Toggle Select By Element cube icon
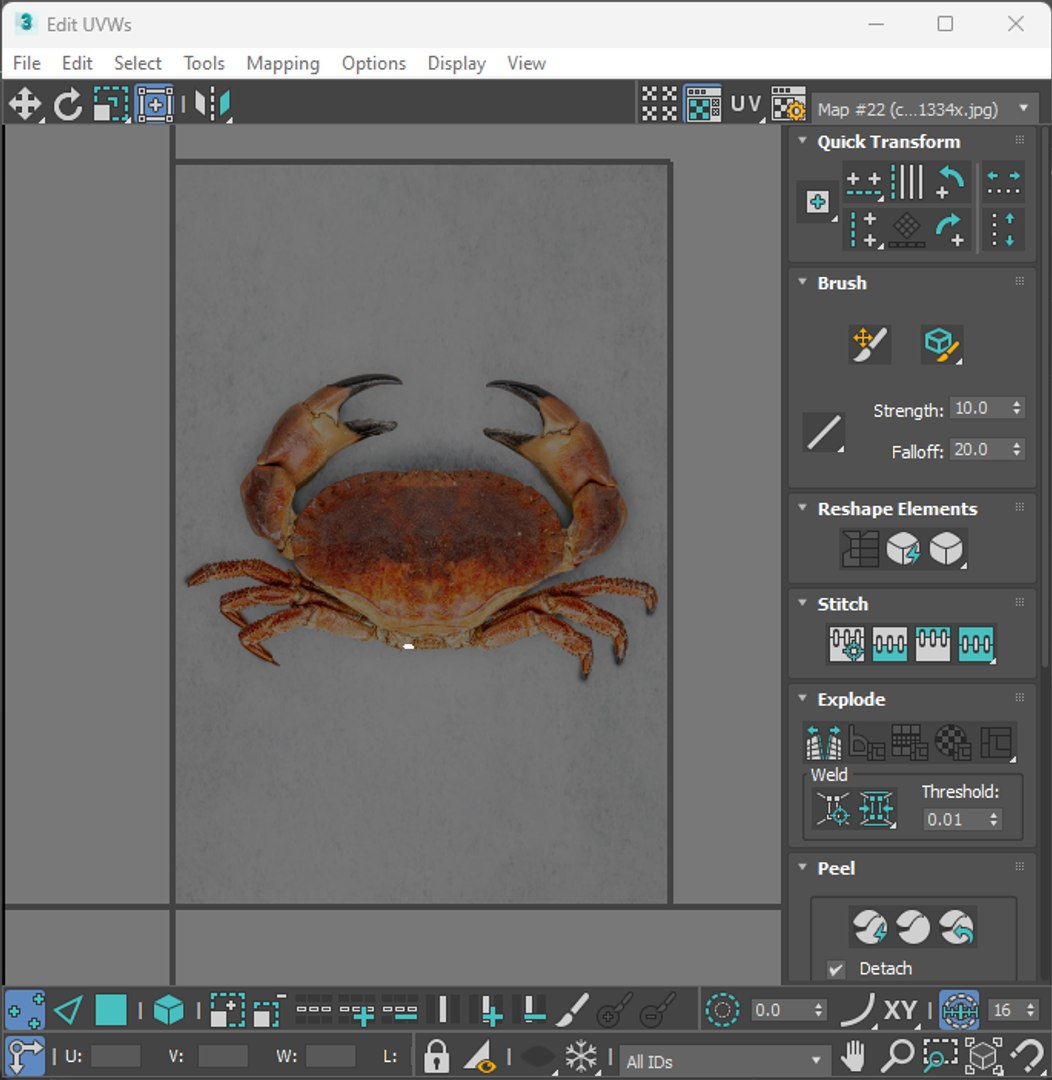Viewport: 1052px width, 1080px height. (168, 1010)
